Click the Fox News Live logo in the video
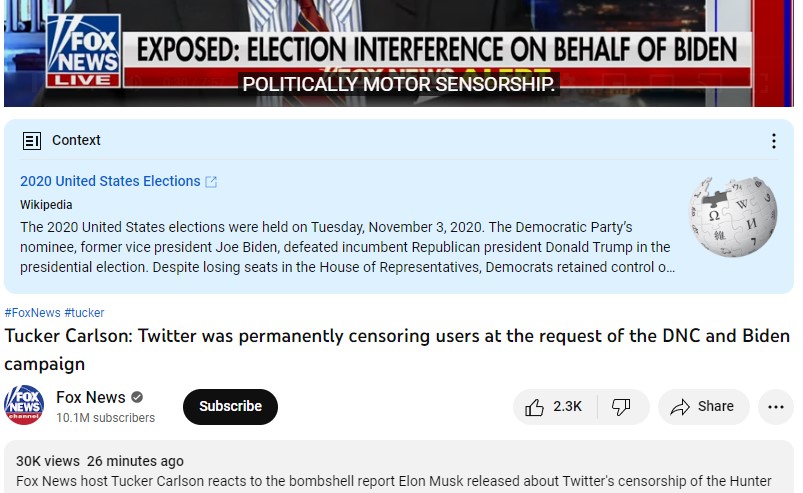 coord(83,51)
